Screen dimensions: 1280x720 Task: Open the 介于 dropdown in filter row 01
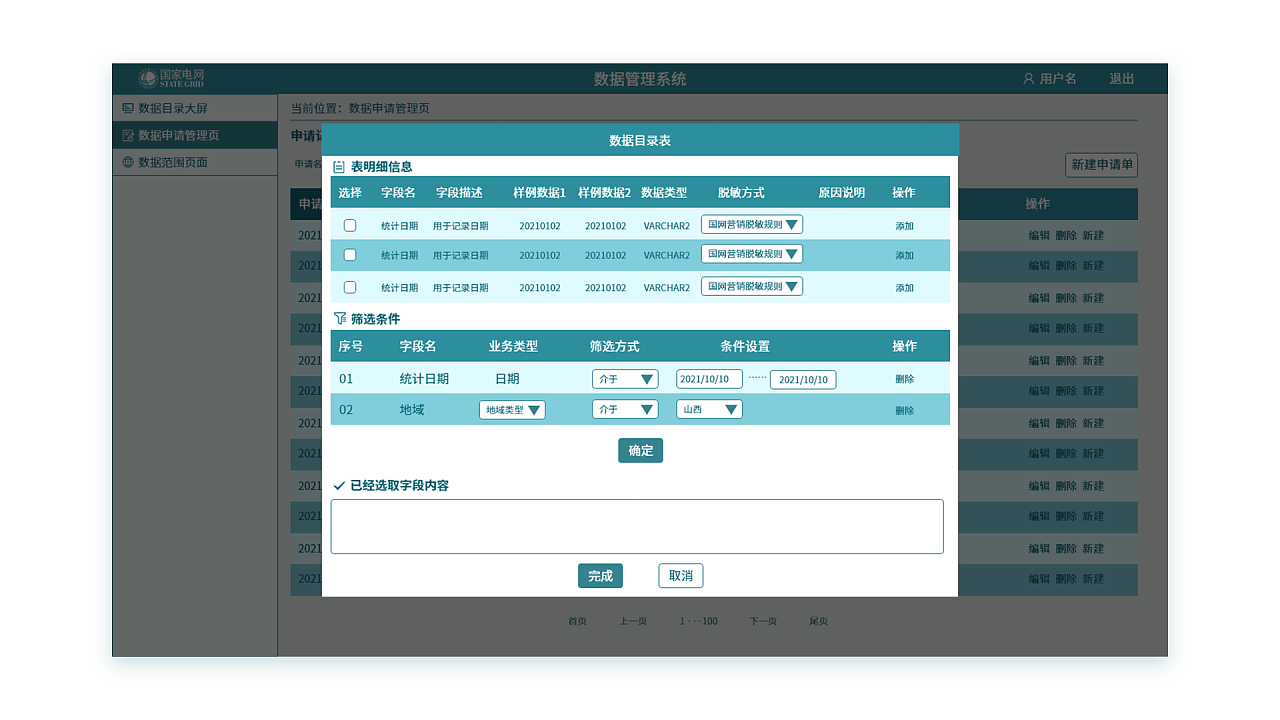tap(625, 379)
